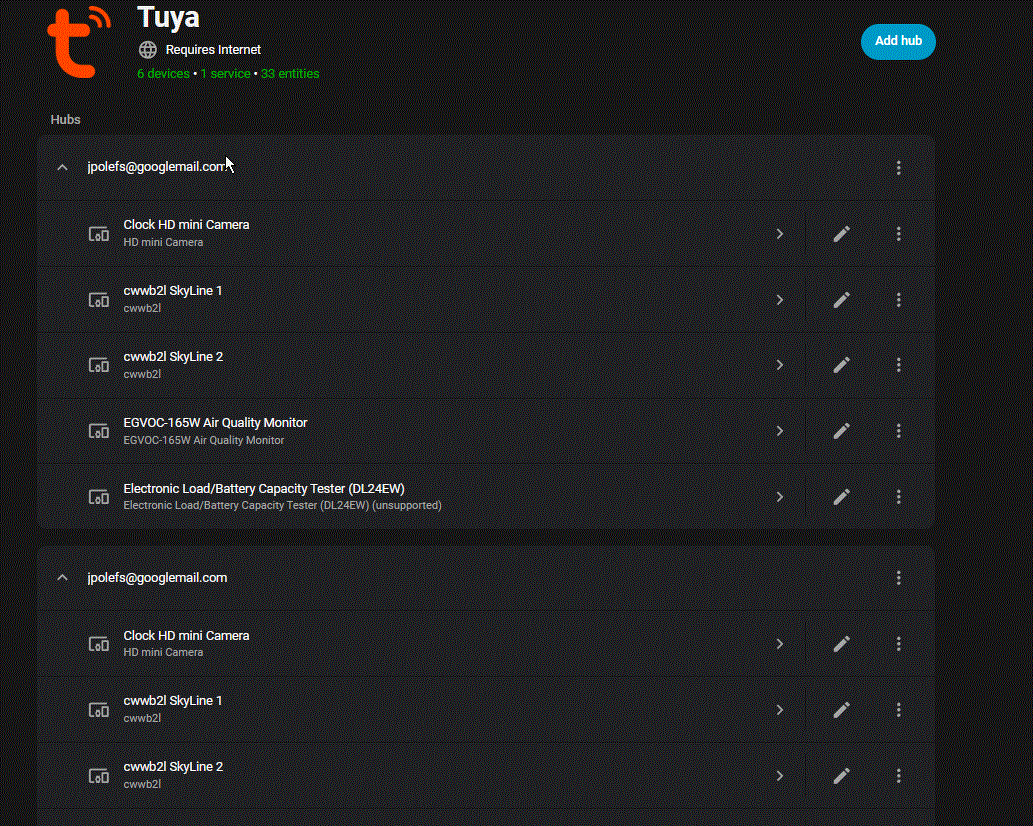Open chevron of upper cwwb2l SkyLine 1
Image resolution: width=1033 pixels, height=826 pixels.
[780, 300]
